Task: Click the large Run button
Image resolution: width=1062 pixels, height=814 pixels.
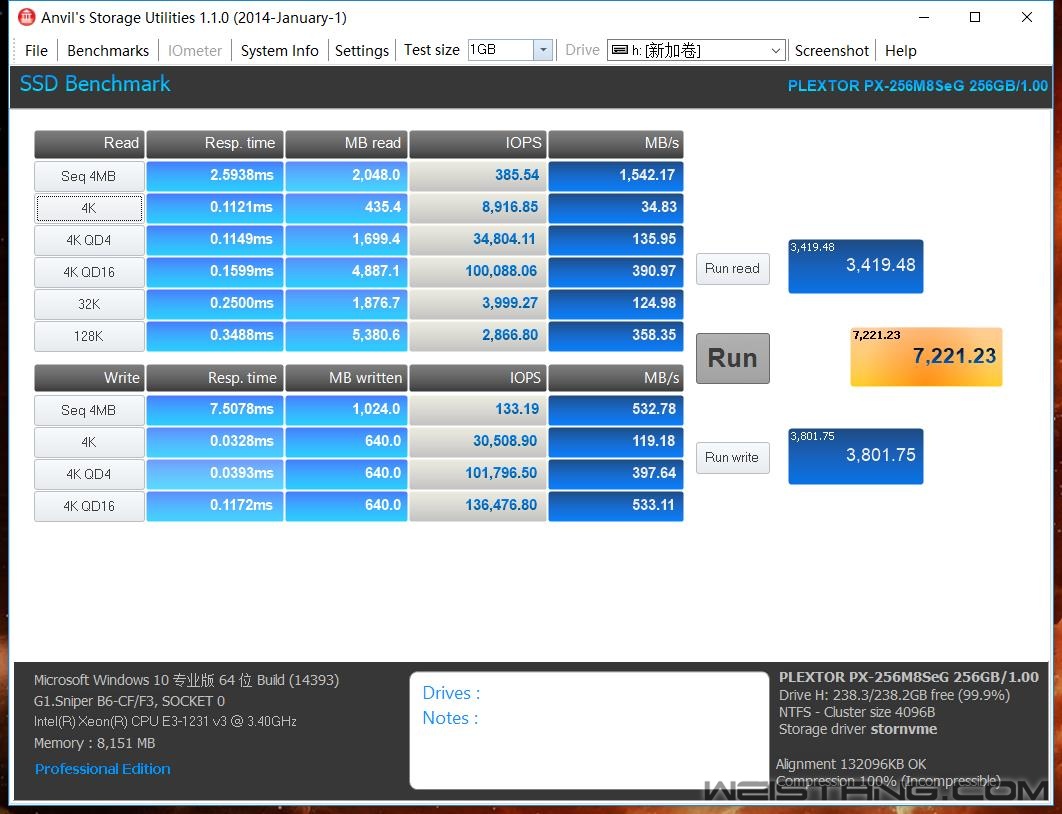Action: tap(732, 358)
